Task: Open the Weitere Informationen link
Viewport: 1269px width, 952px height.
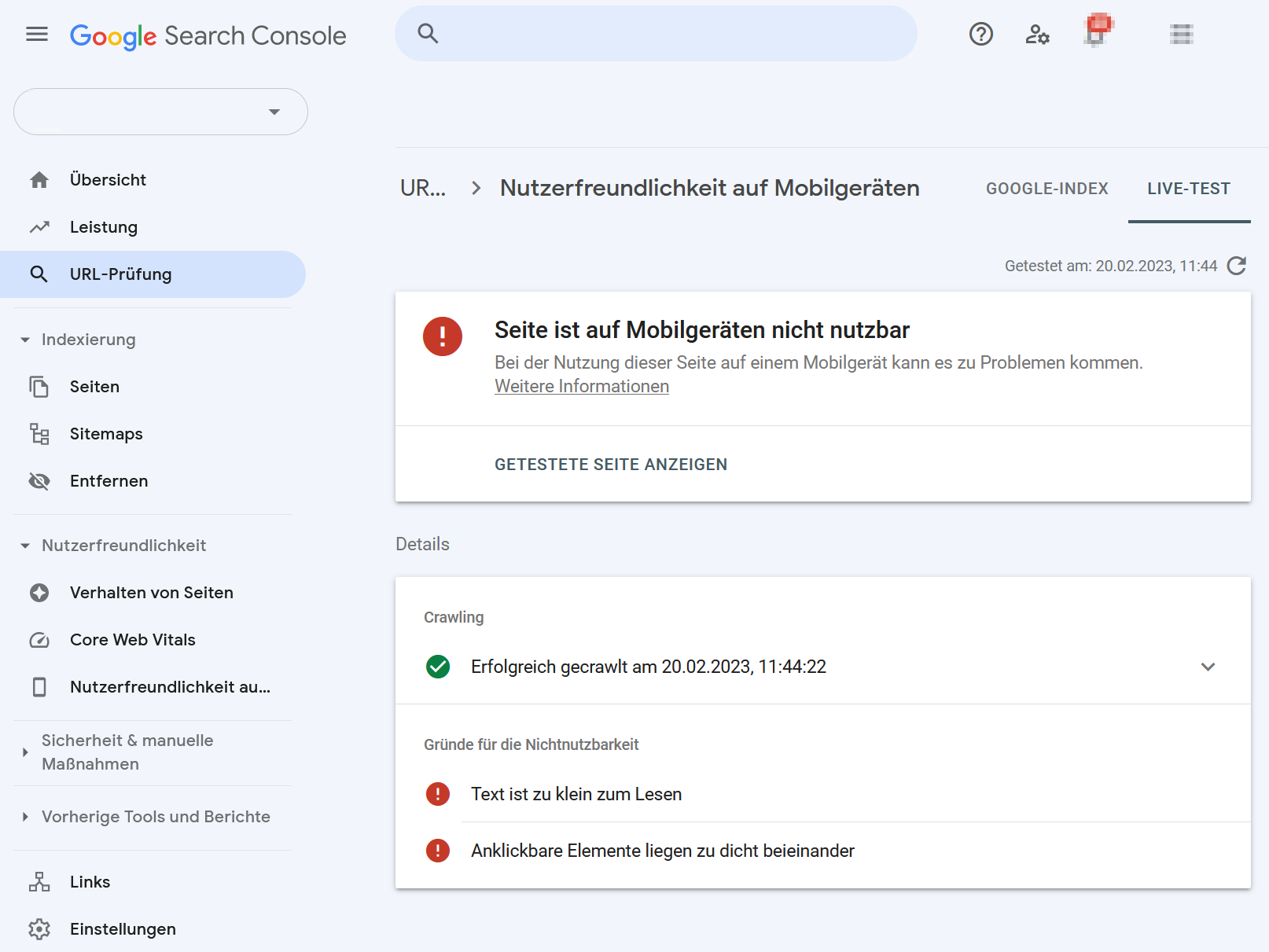Action: coord(581,387)
